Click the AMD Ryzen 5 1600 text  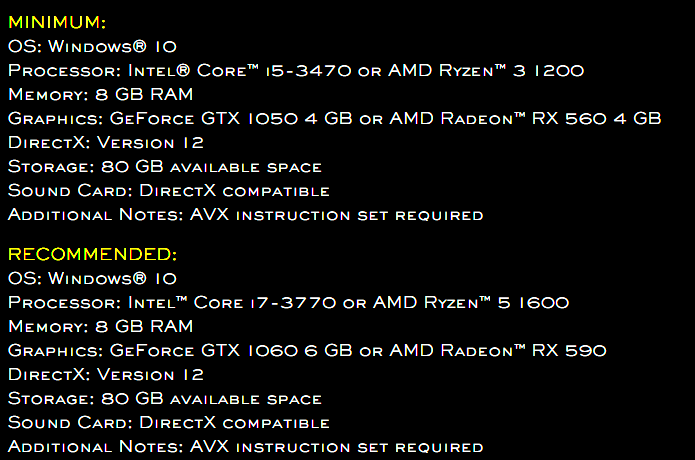pos(471,303)
